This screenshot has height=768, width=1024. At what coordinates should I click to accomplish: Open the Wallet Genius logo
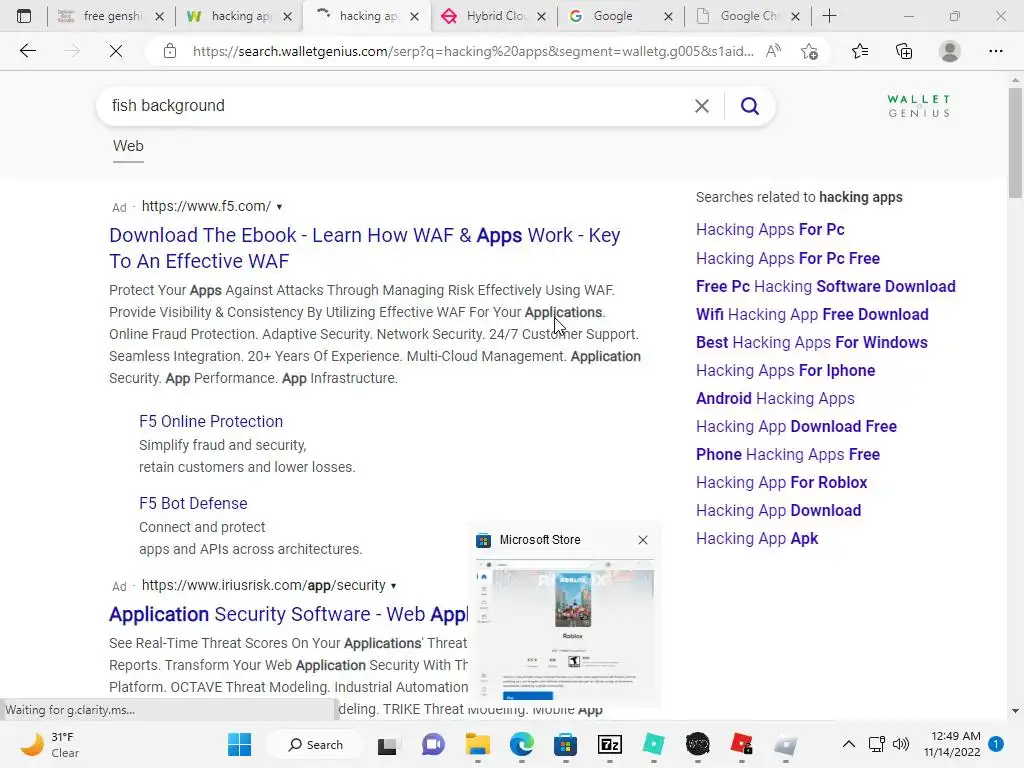pyautogui.click(x=919, y=106)
